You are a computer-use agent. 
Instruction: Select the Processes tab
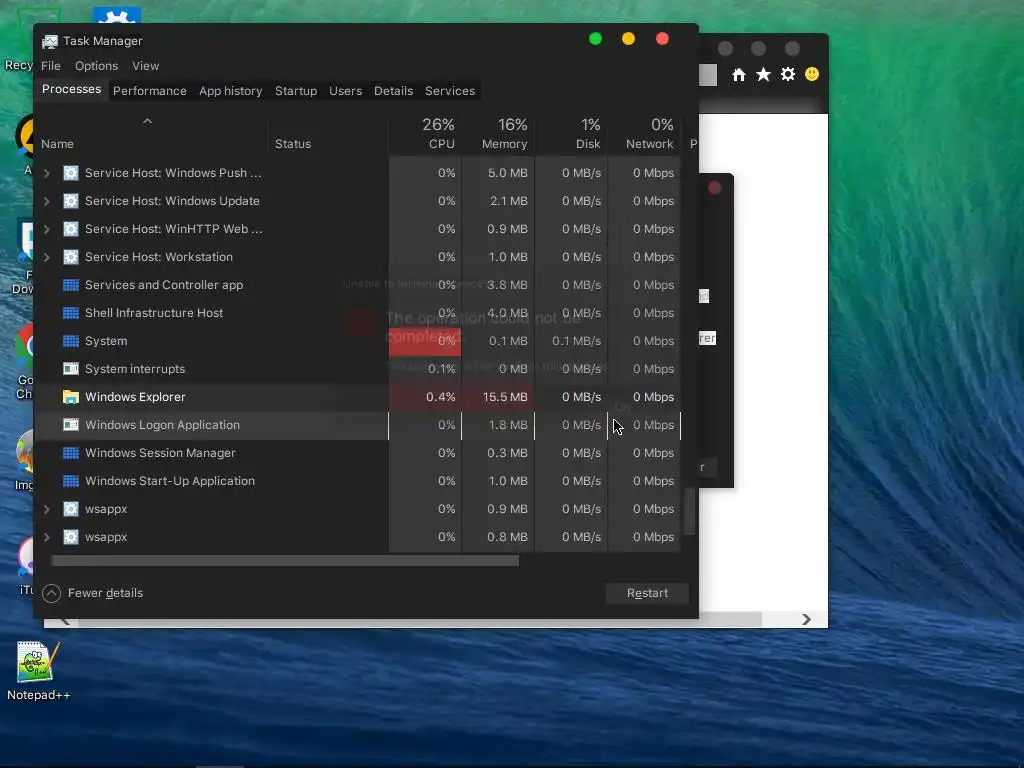[x=71, y=89]
